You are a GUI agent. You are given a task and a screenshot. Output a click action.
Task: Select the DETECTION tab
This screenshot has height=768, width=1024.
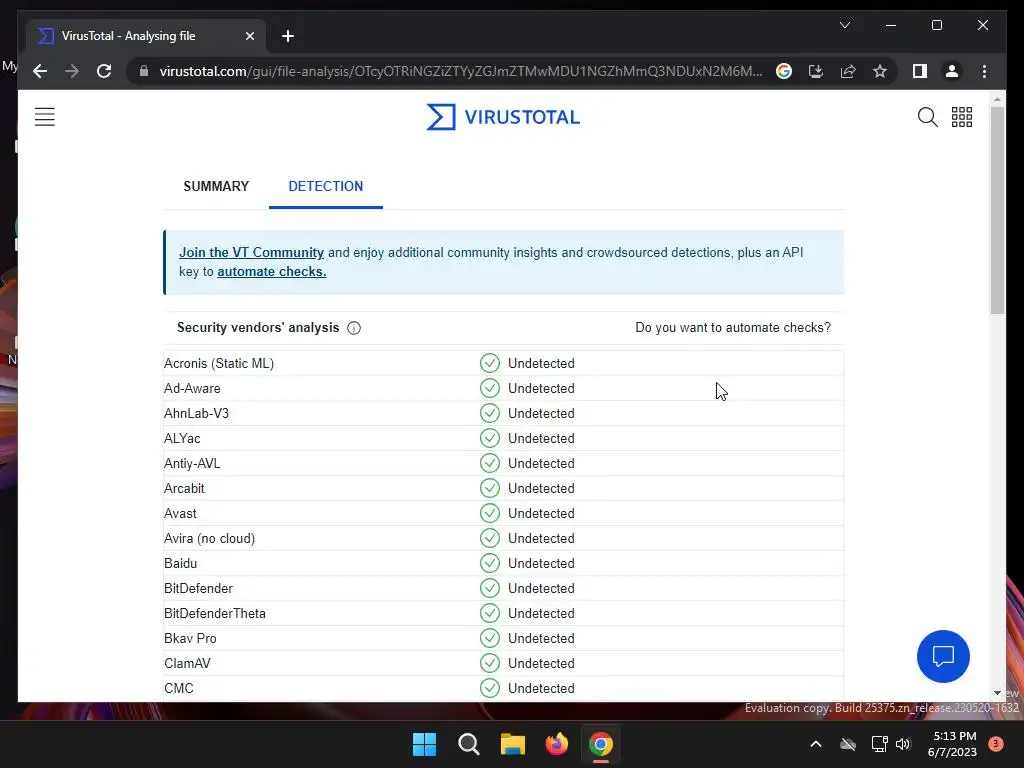point(326,186)
